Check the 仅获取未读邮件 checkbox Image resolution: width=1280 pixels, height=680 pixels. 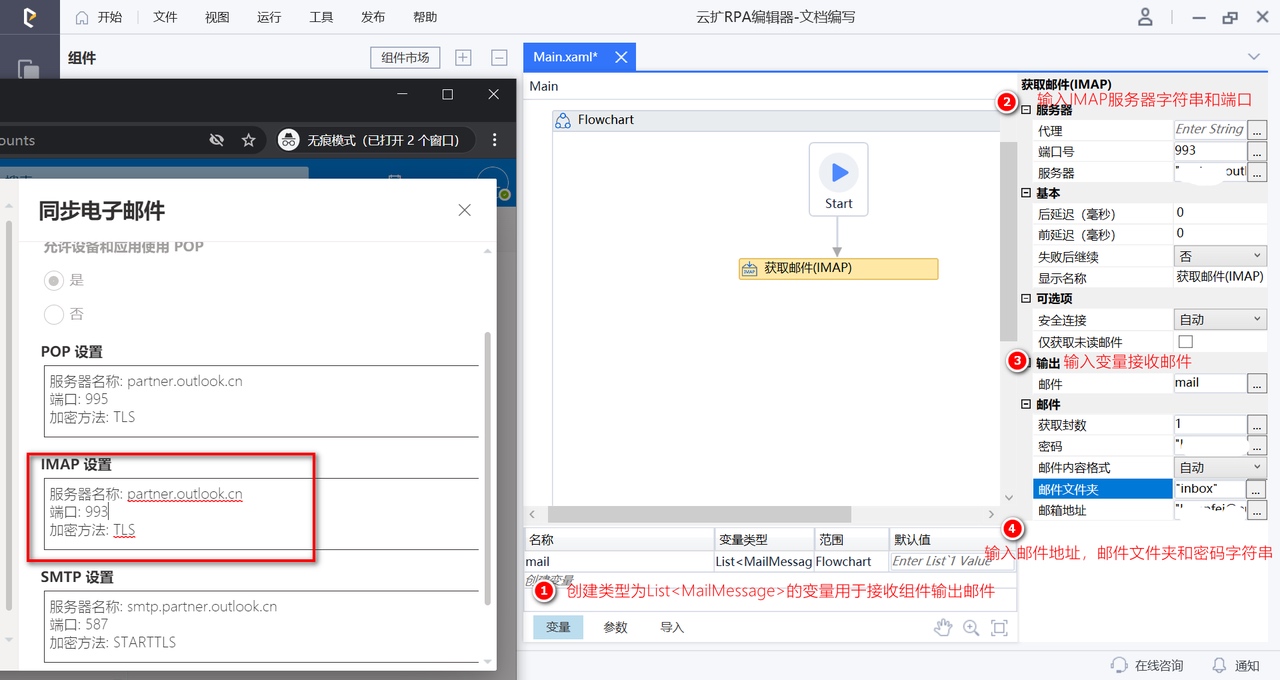[x=1186, y=342]
